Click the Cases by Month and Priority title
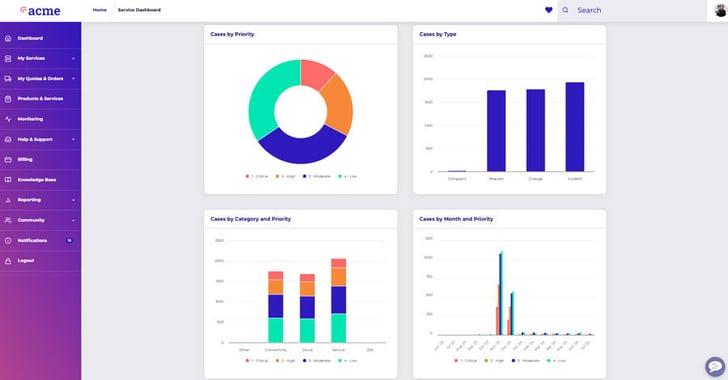Viewport: 728px width, 380px height. (456, 219)
